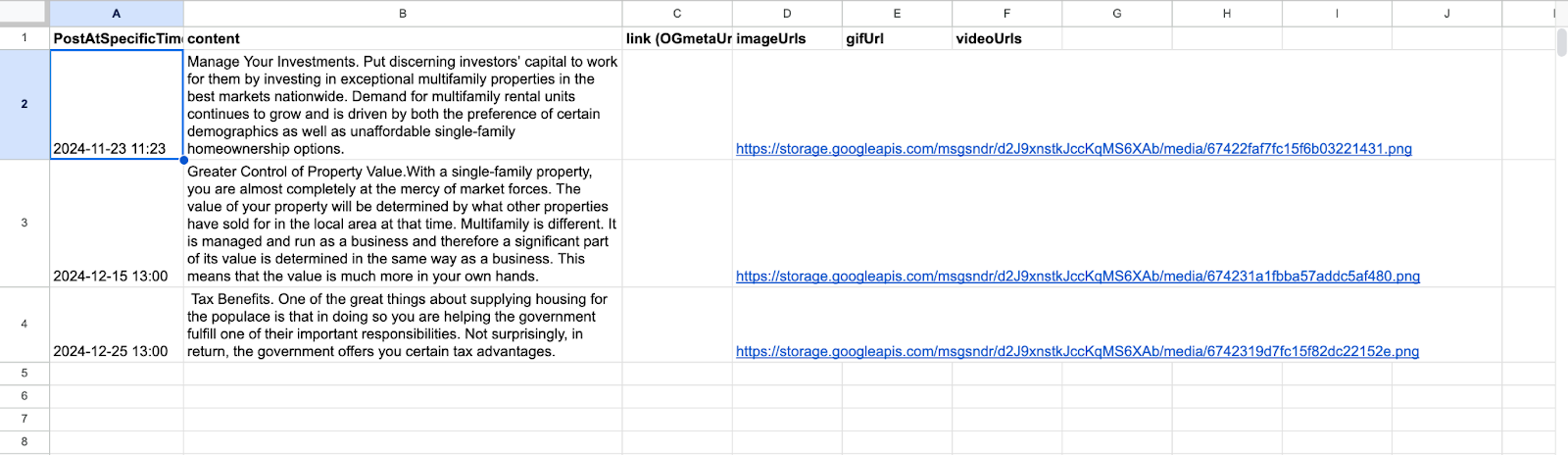
Task: Select column B header
Action: click(403, 14)
